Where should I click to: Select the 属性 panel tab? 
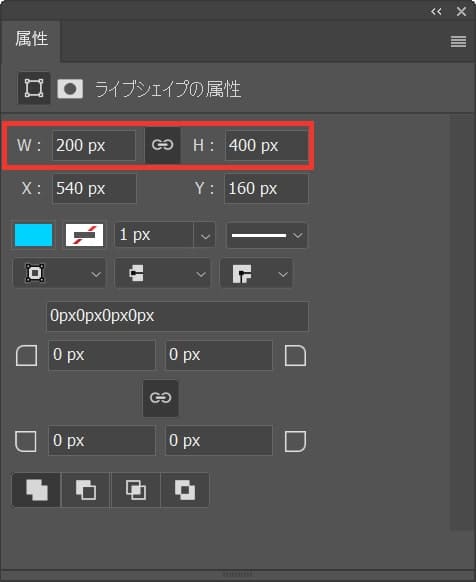click(x=31, y=39)
